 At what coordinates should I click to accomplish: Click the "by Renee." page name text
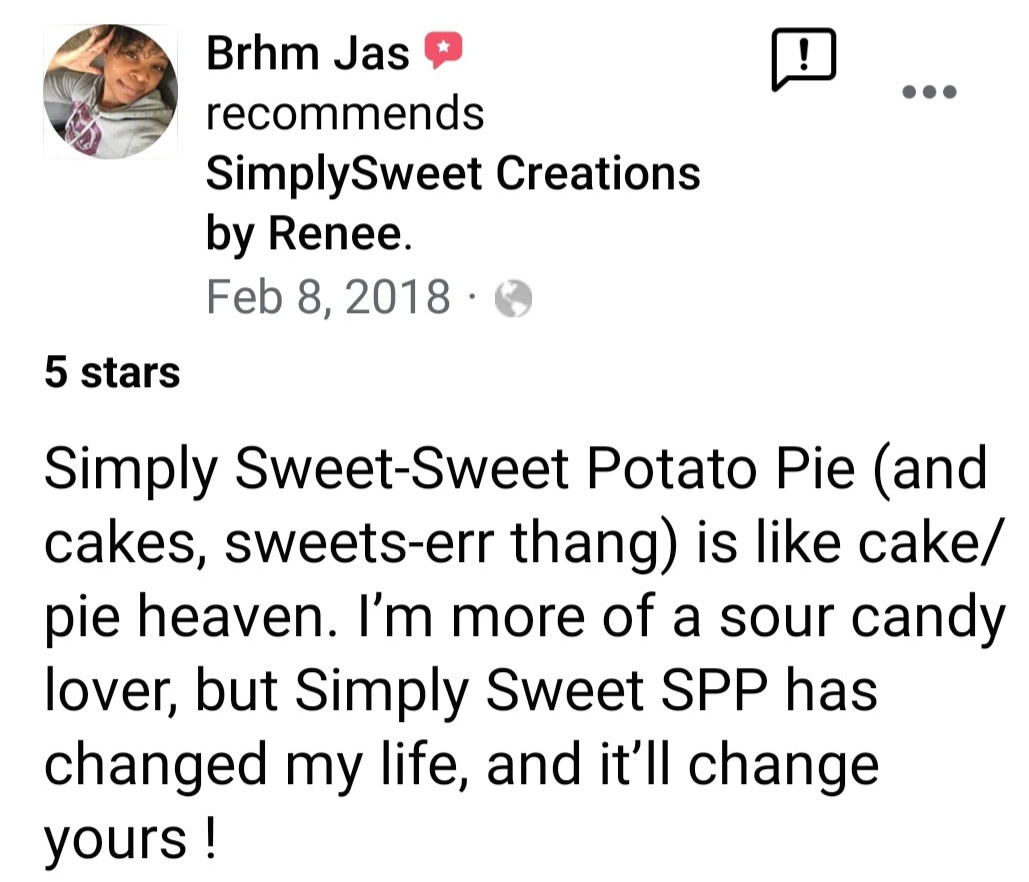[309, 234]
